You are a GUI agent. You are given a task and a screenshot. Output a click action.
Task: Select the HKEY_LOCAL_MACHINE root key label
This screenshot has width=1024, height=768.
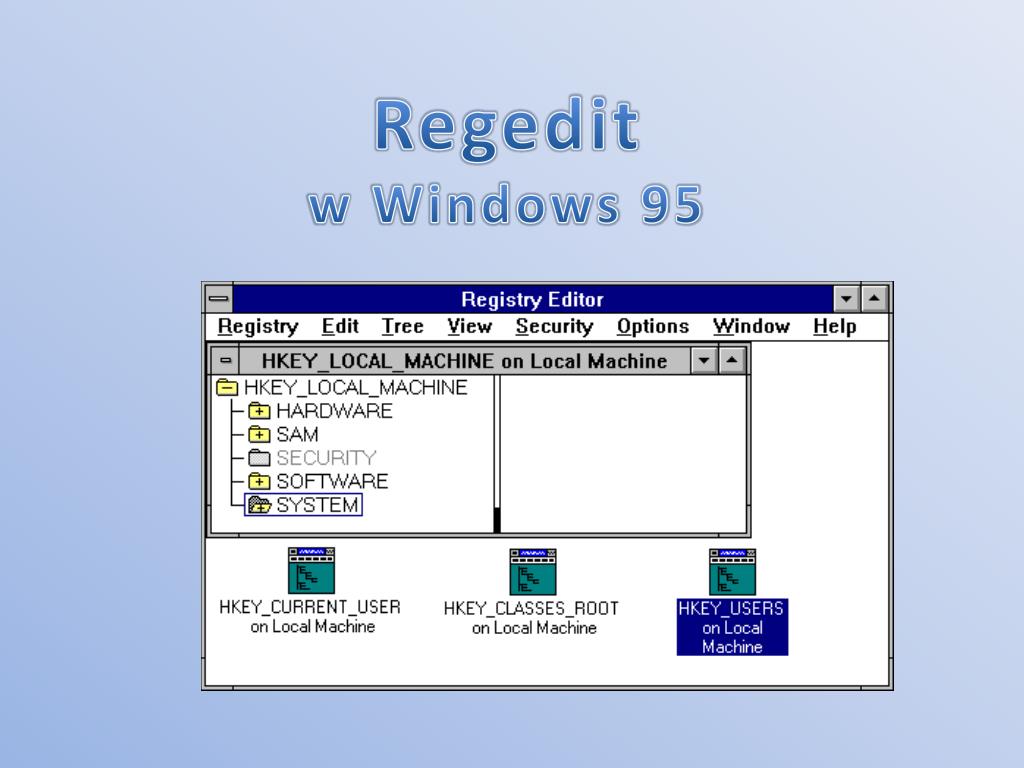pos(356,387)
